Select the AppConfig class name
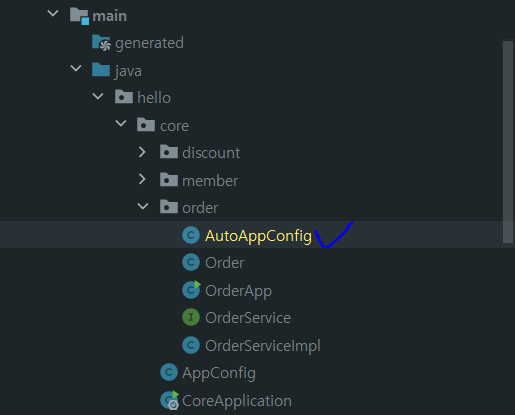Image resolution: width=515 pixels, height=415 pixels. [x=219, y=373]
